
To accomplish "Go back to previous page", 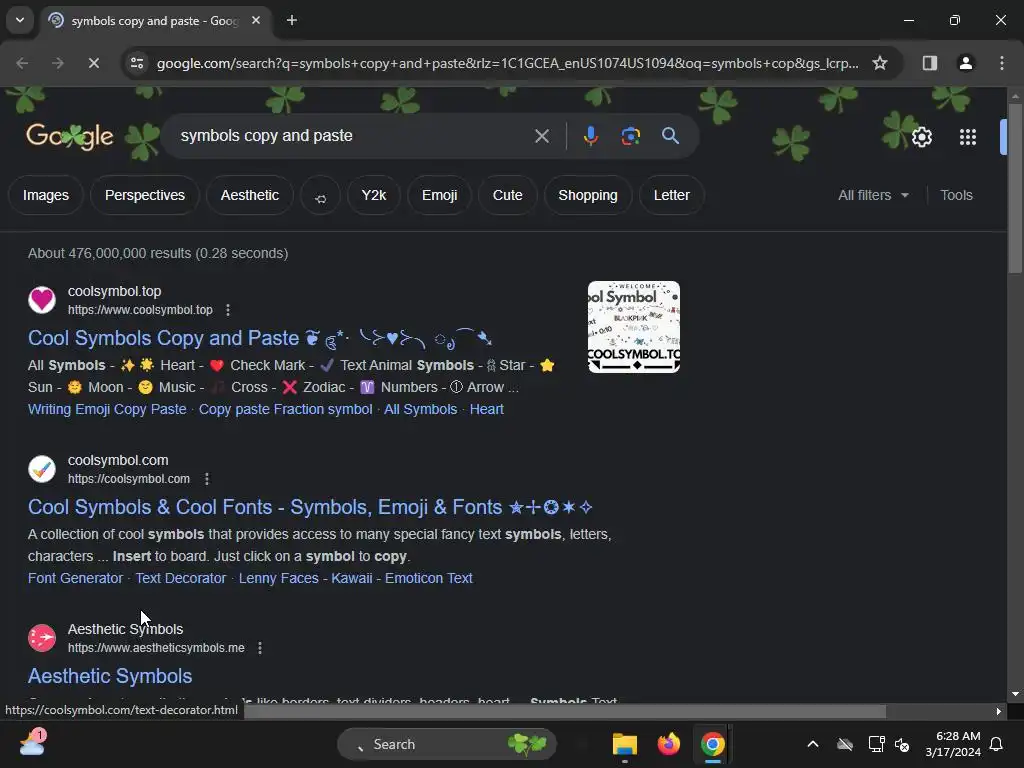I will 22,63.
